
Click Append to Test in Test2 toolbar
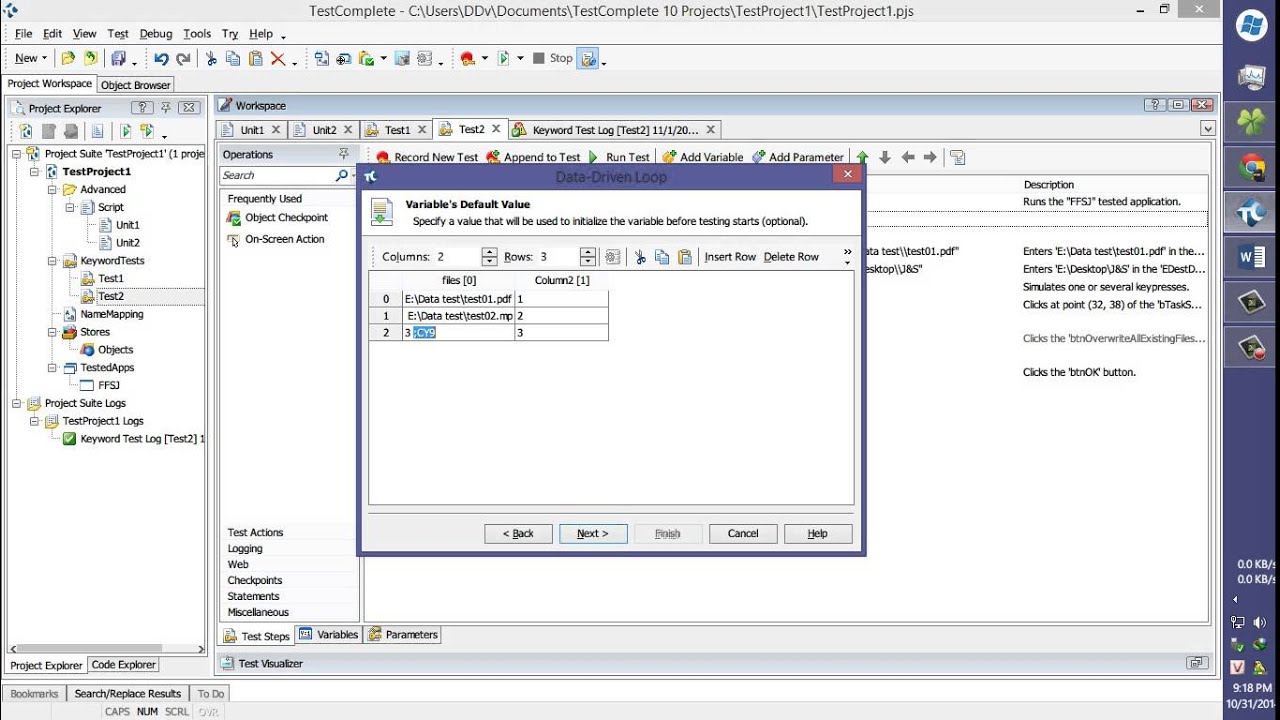(x=533, y=157)
